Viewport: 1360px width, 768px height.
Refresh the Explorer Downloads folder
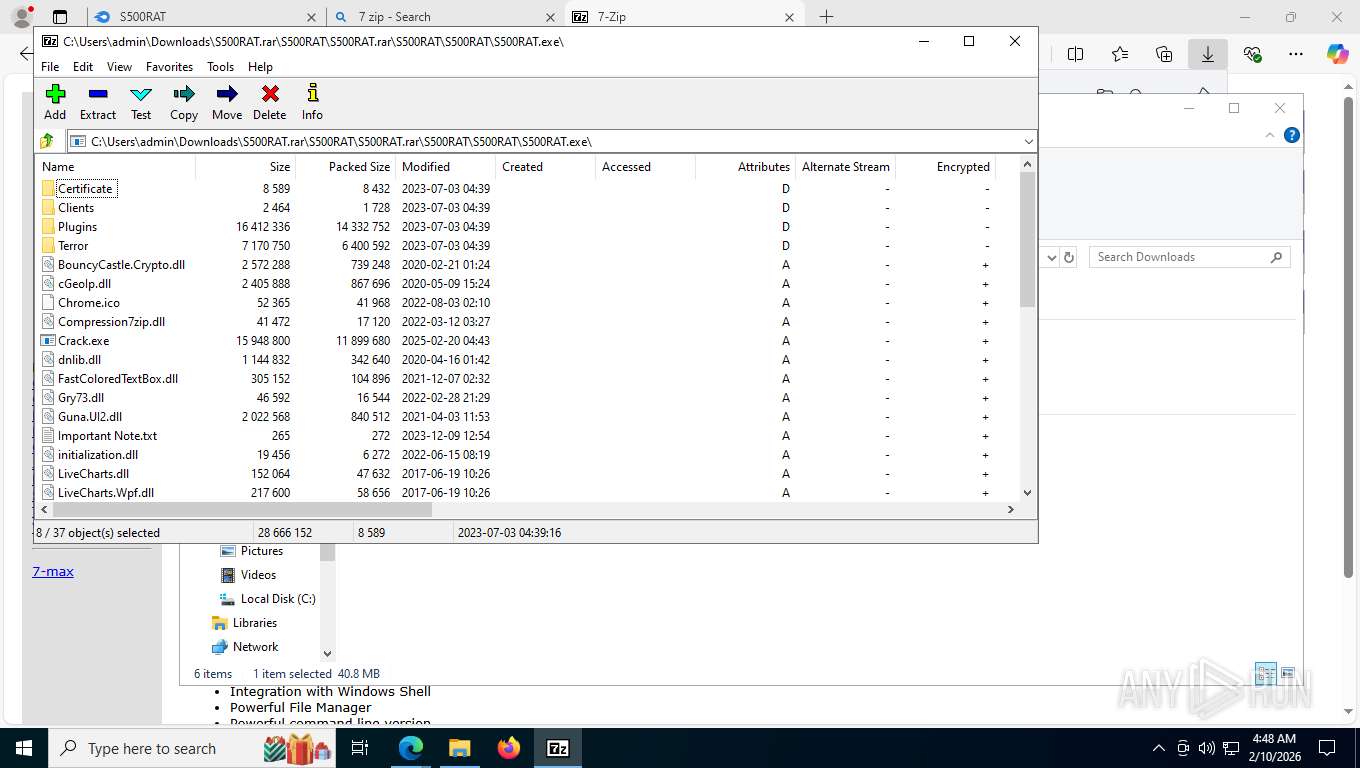[1069, 257]
